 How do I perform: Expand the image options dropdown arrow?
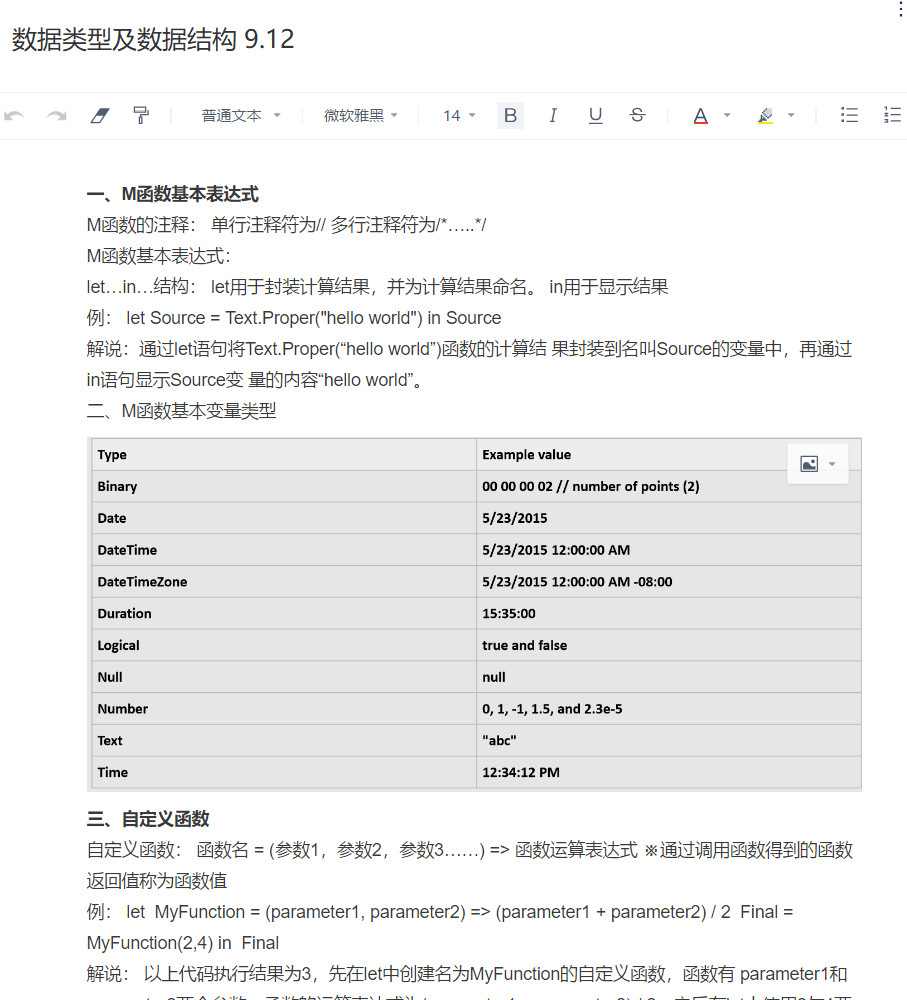click(x=832, y=464)
